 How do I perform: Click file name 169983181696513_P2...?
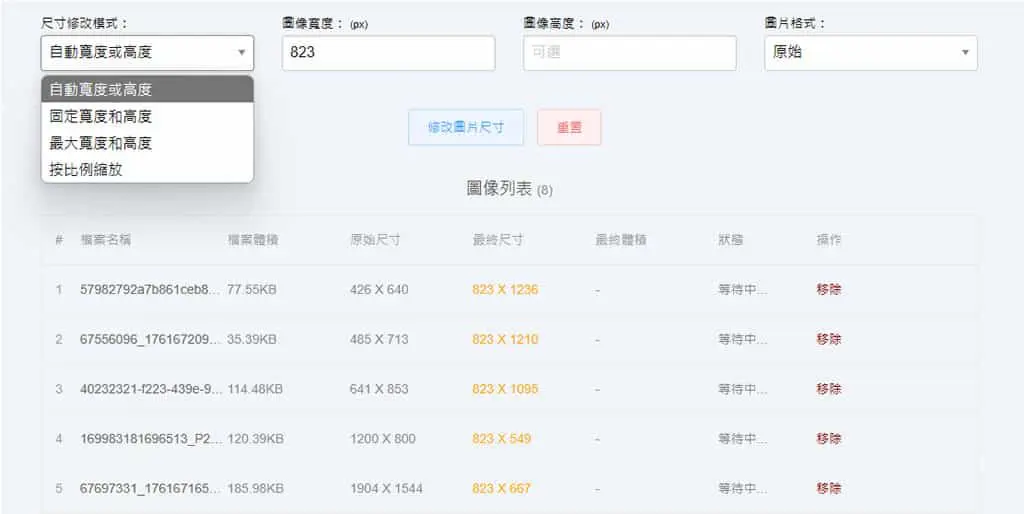coord(150,438)
